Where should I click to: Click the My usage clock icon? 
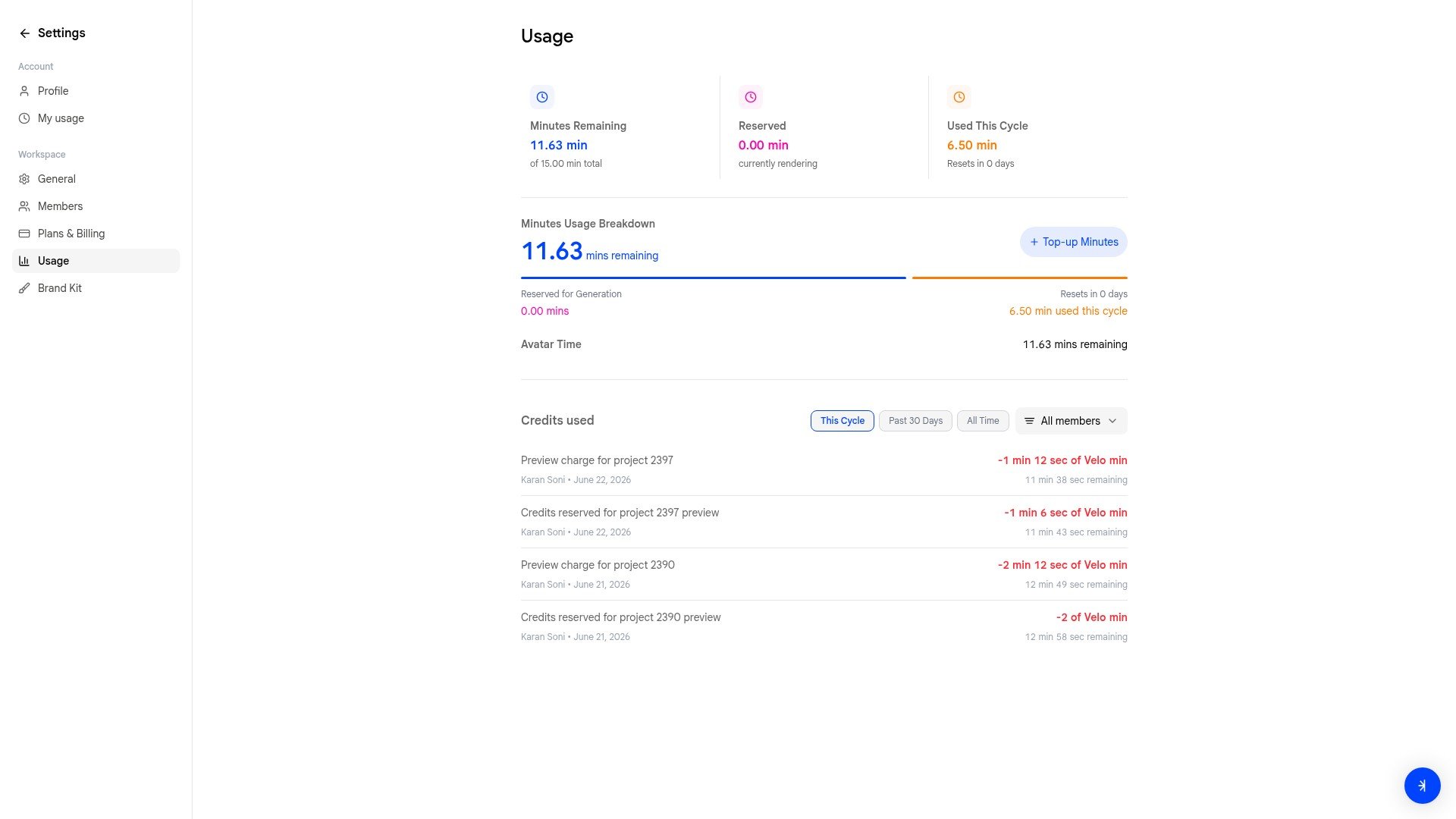pyautogui.click(x=24, y=118)
